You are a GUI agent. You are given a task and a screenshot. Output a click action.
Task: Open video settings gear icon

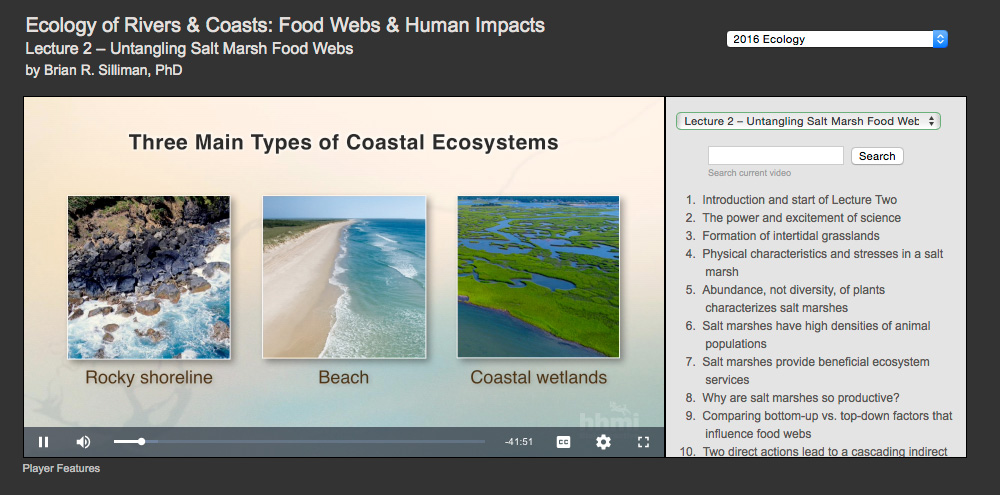pos(603,442)
